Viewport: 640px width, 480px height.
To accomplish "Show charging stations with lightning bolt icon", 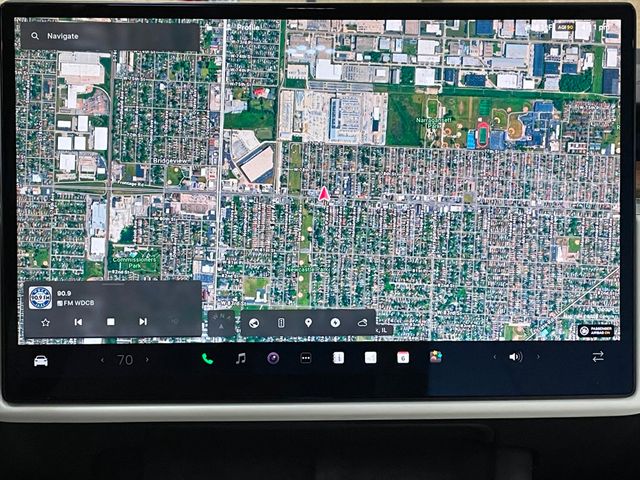I will (x=335, y=323).
